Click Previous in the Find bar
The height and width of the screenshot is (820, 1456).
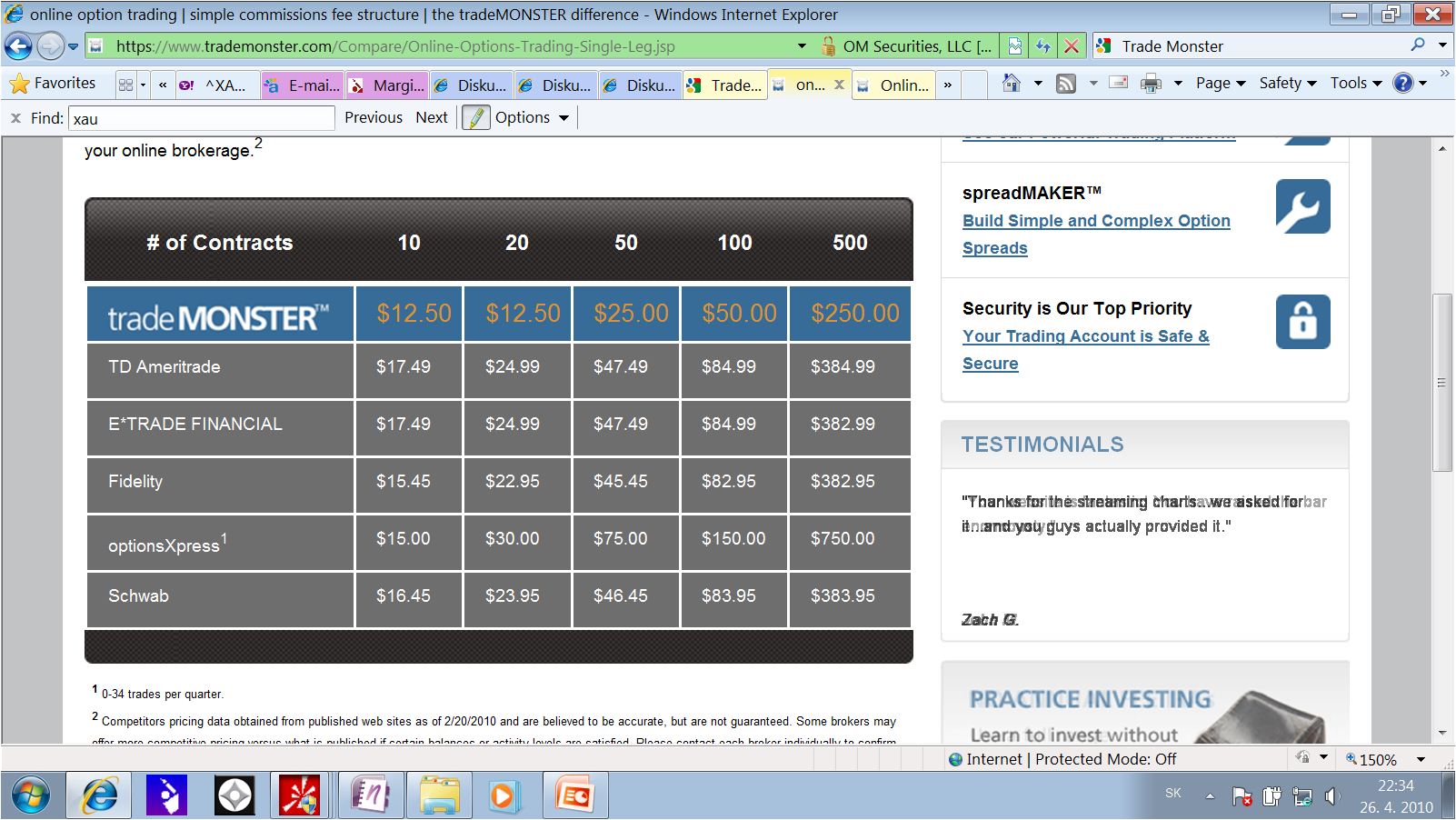[x=374, y=118]
